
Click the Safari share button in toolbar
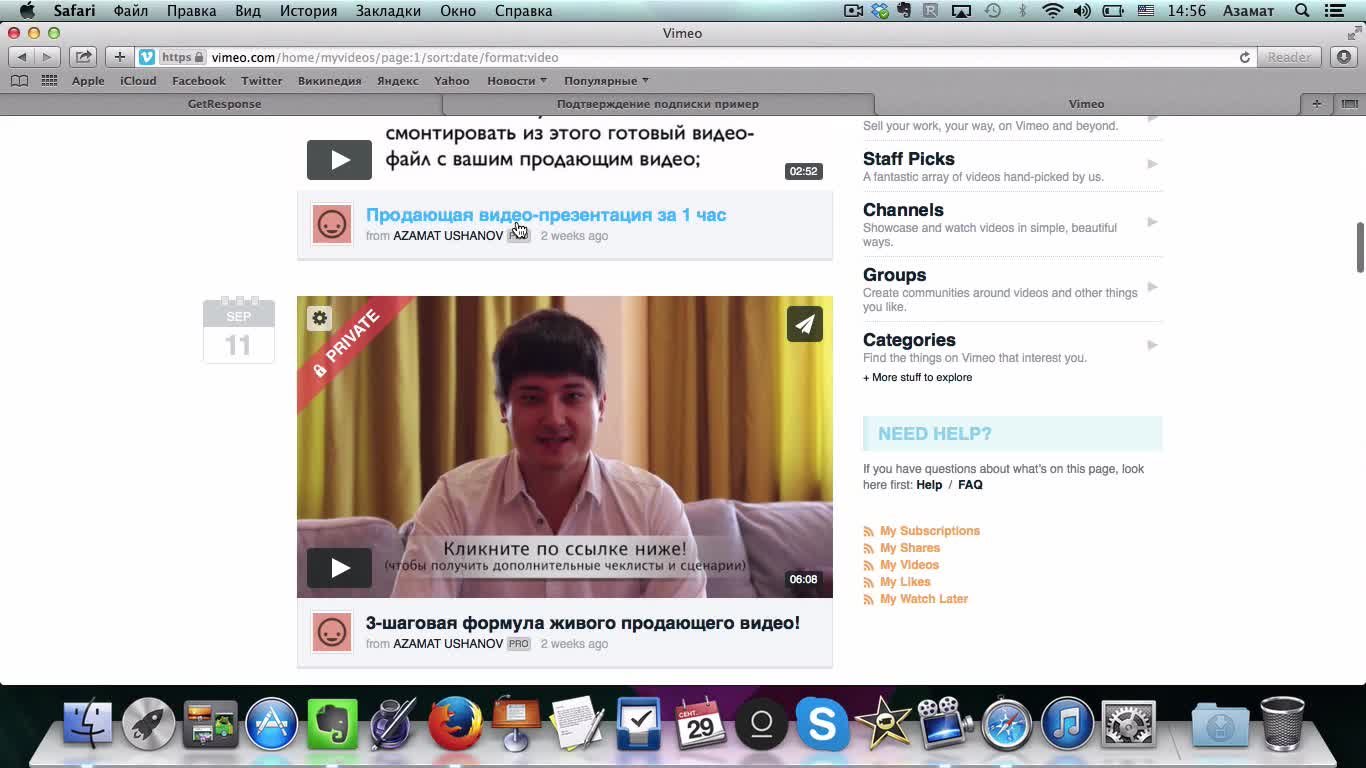pos(84,57)
